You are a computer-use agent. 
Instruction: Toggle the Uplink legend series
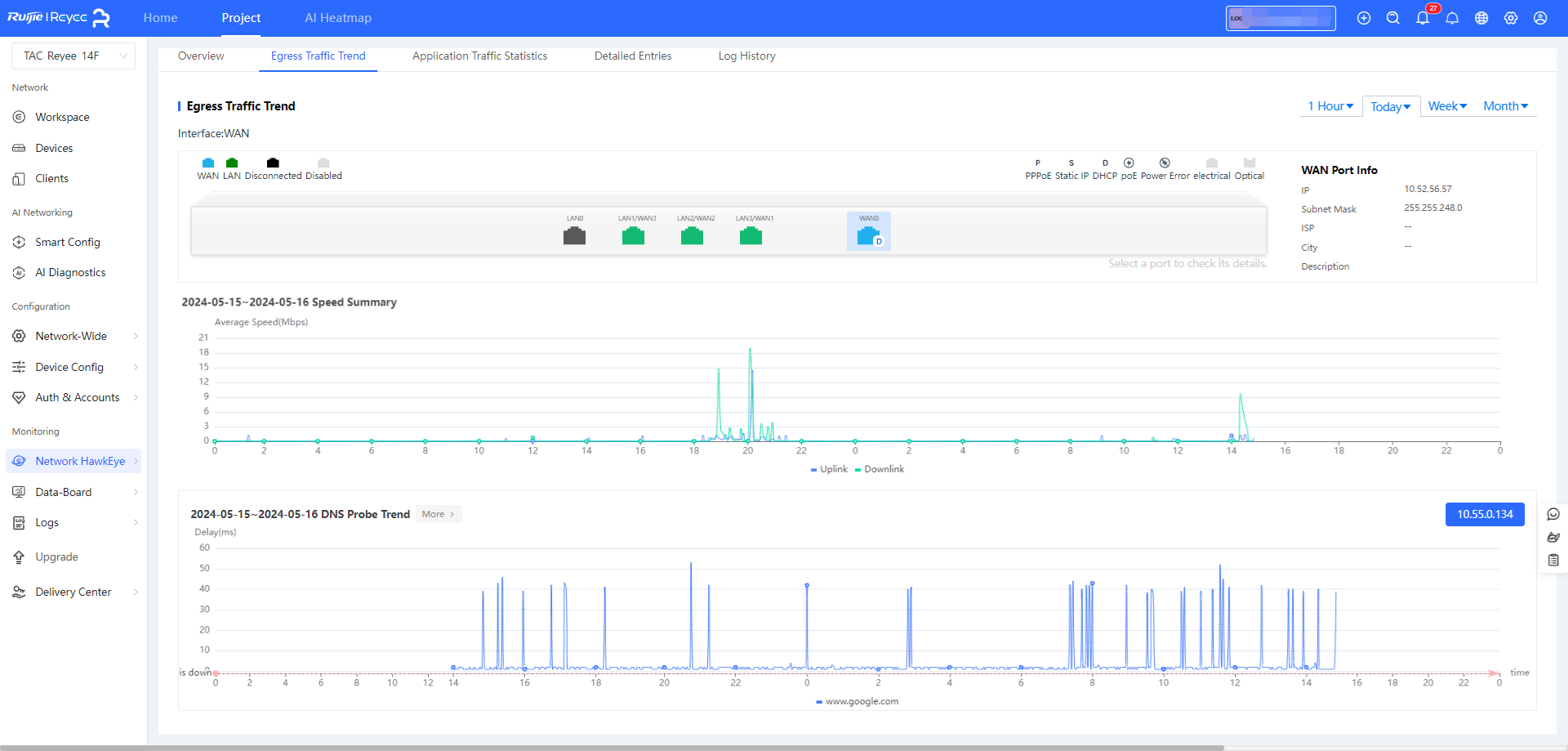[x=829, y=469]
